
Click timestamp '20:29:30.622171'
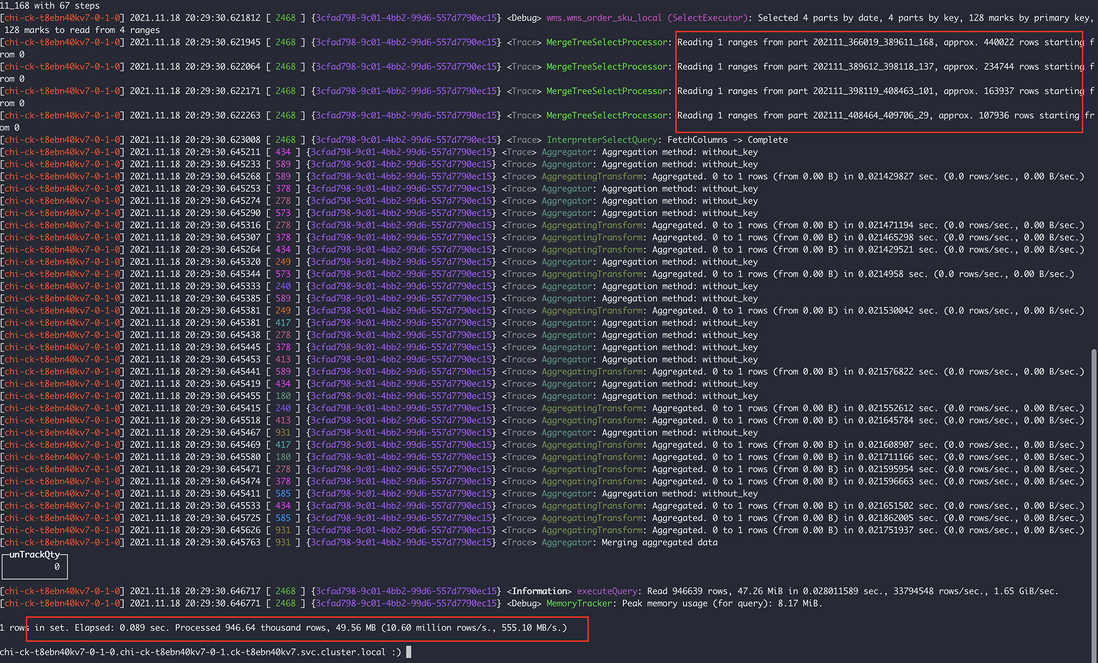pos(223,91)
